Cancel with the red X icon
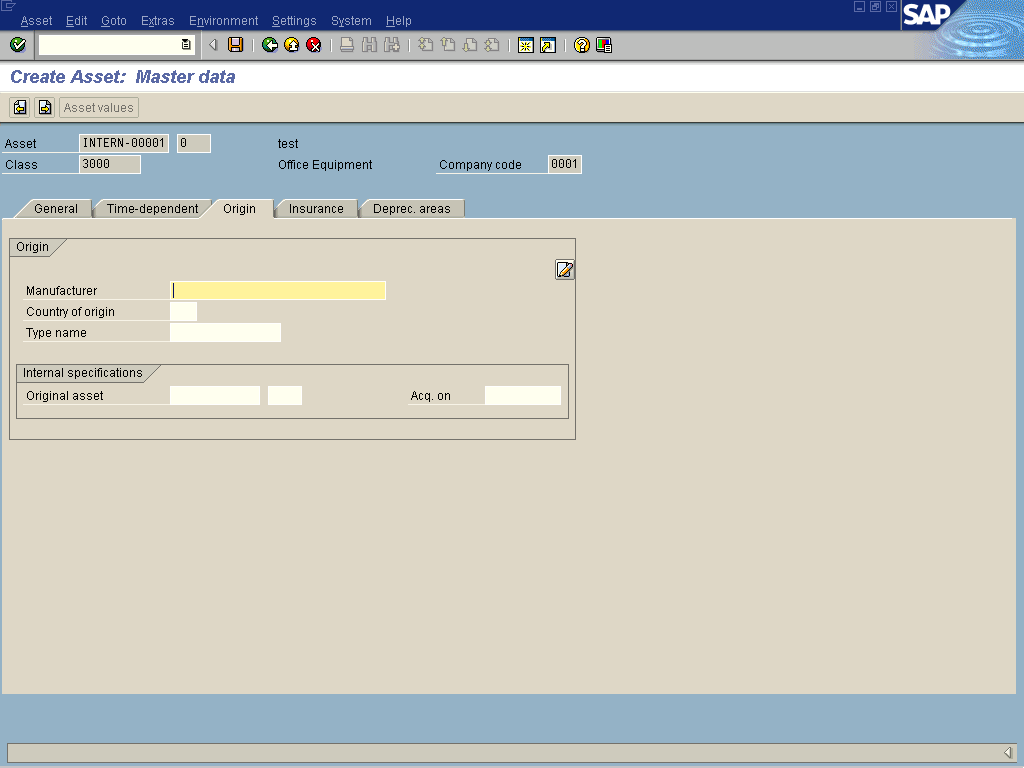1024x768 pixels. 314,45
